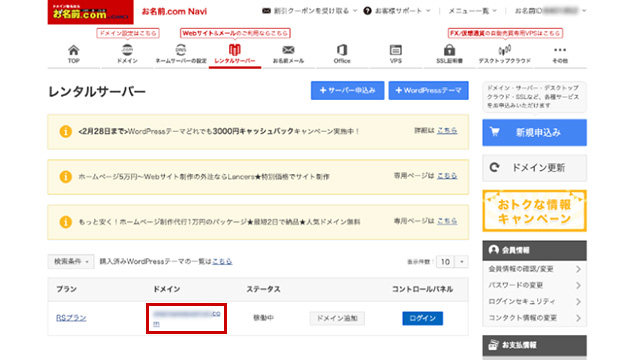Click the ログイン control panel button
The width and height of the screenshot is (640, 360).
422,318
